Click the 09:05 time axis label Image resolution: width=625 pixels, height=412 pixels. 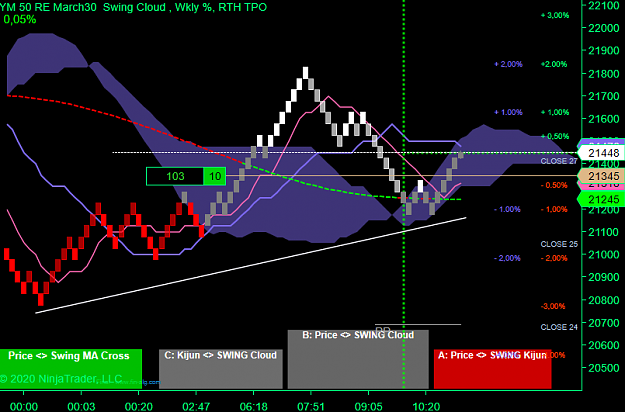pos(368,407)
